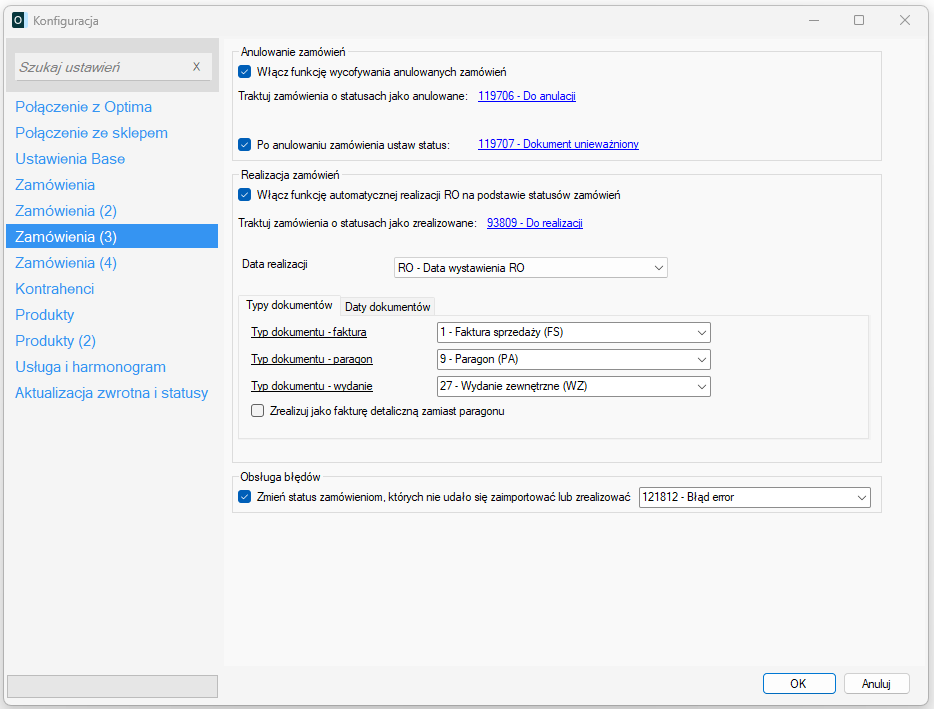Uncheck 'Po anulowaniu zamówienia ustaw status'
Screen dimensions: 934x709
click(245, 144)
